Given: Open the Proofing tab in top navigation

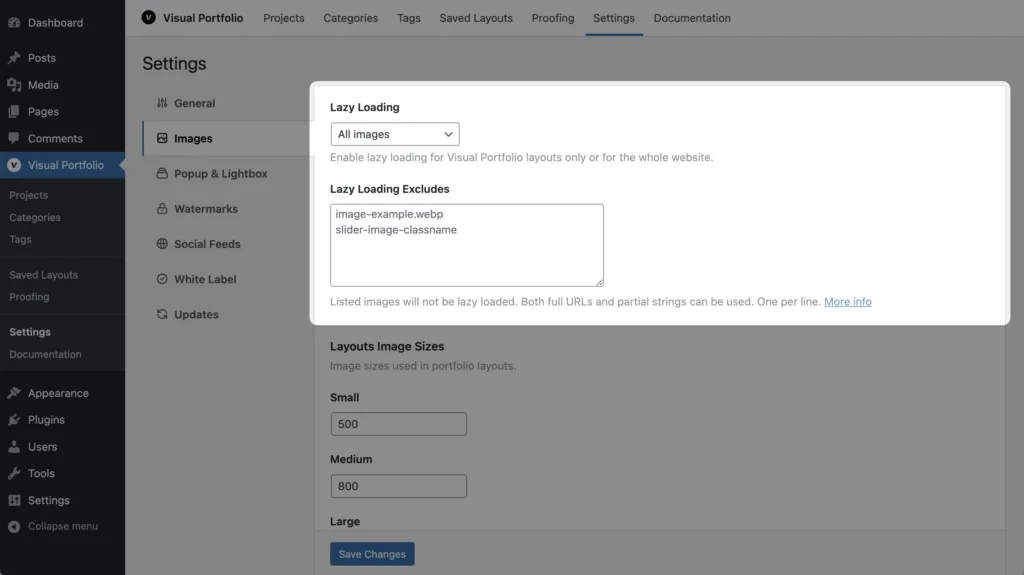Looking at the screenshot, I should point(553,18).
